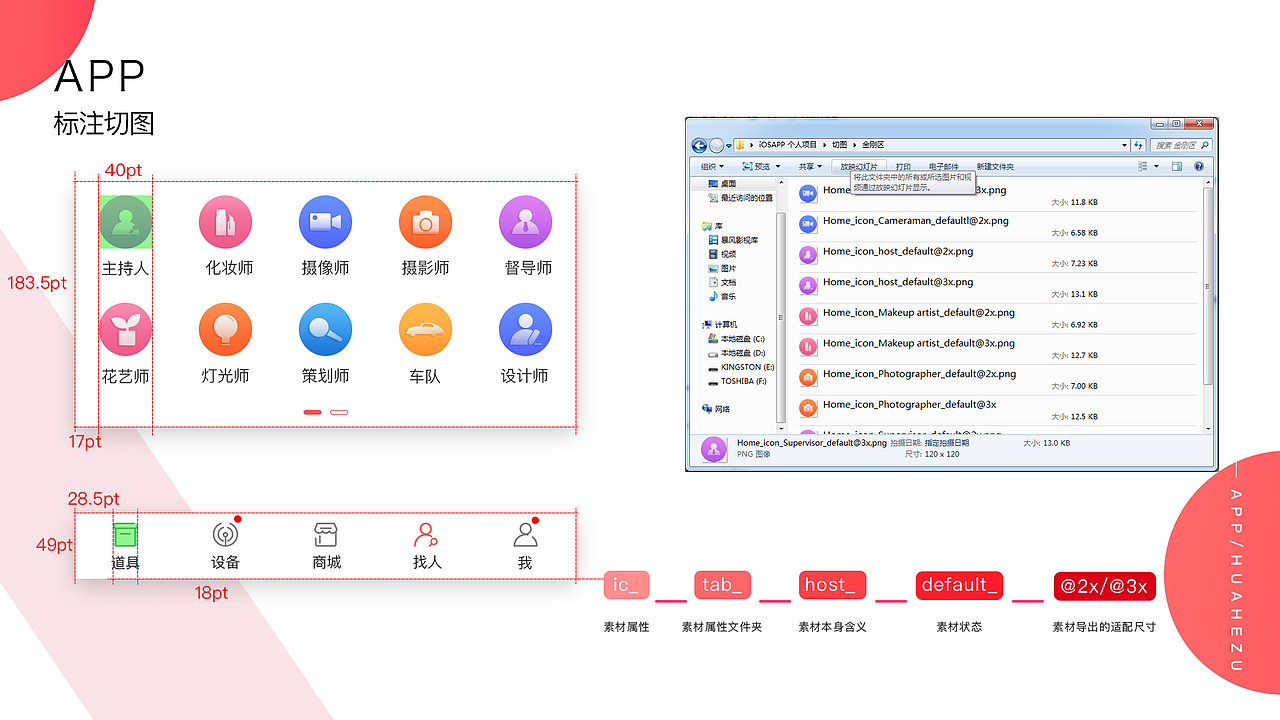The width and height of the screenshot is (1280, 720).
Task: Tap the 设计师 designer icon
Action: click(x=525, y=329)
